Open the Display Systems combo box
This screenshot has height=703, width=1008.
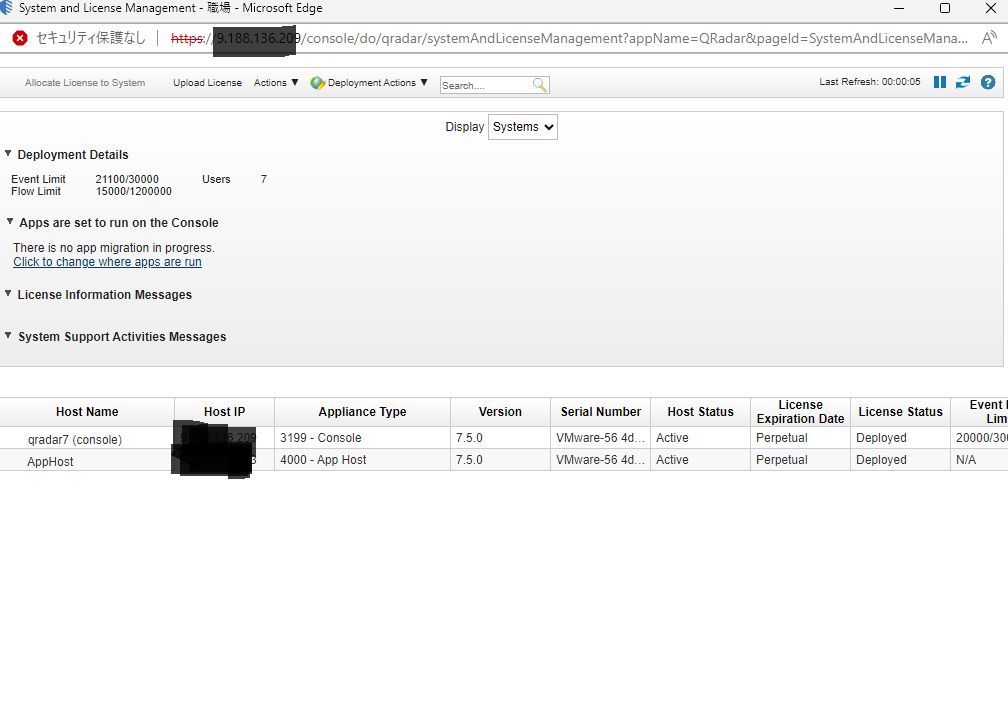(523, 127)
